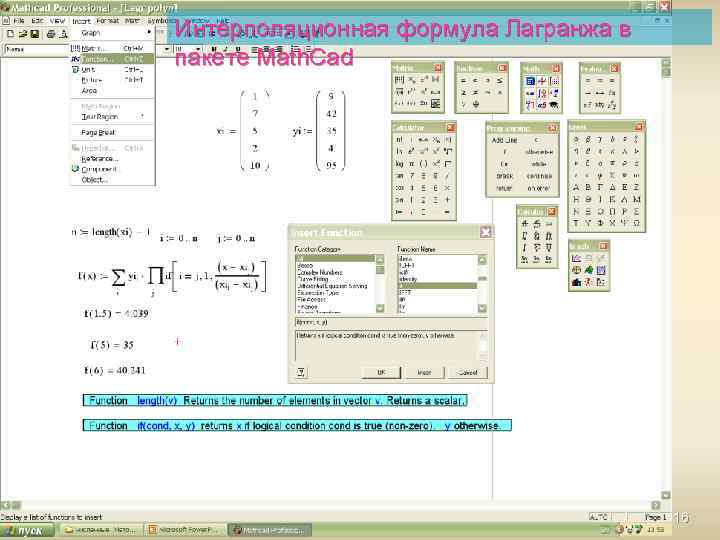The width and height of the screenshot is (720, 540).
Task: Insert polar plot from Graph palette
Action: (x=576, y=270)
